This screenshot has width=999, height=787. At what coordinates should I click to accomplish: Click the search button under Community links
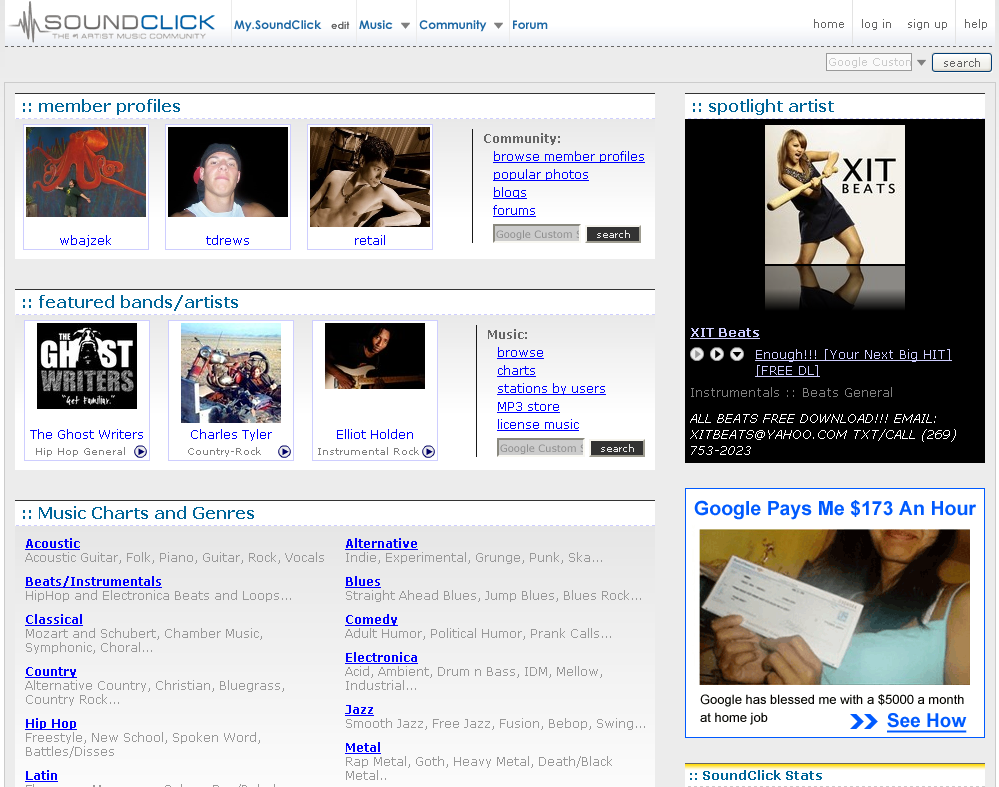[x=613, y=235]
